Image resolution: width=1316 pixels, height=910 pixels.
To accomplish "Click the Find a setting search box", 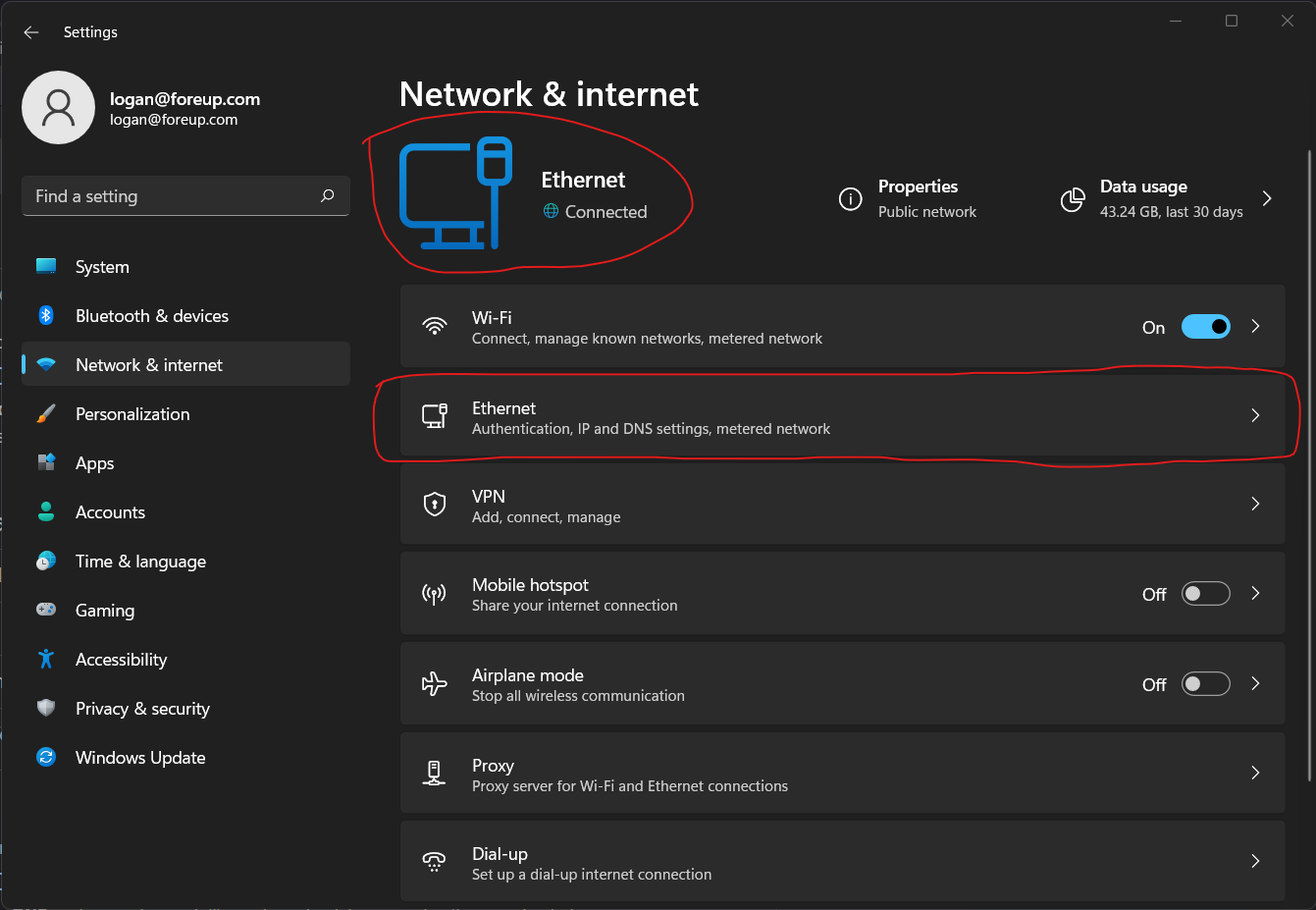I will point(185,195).
